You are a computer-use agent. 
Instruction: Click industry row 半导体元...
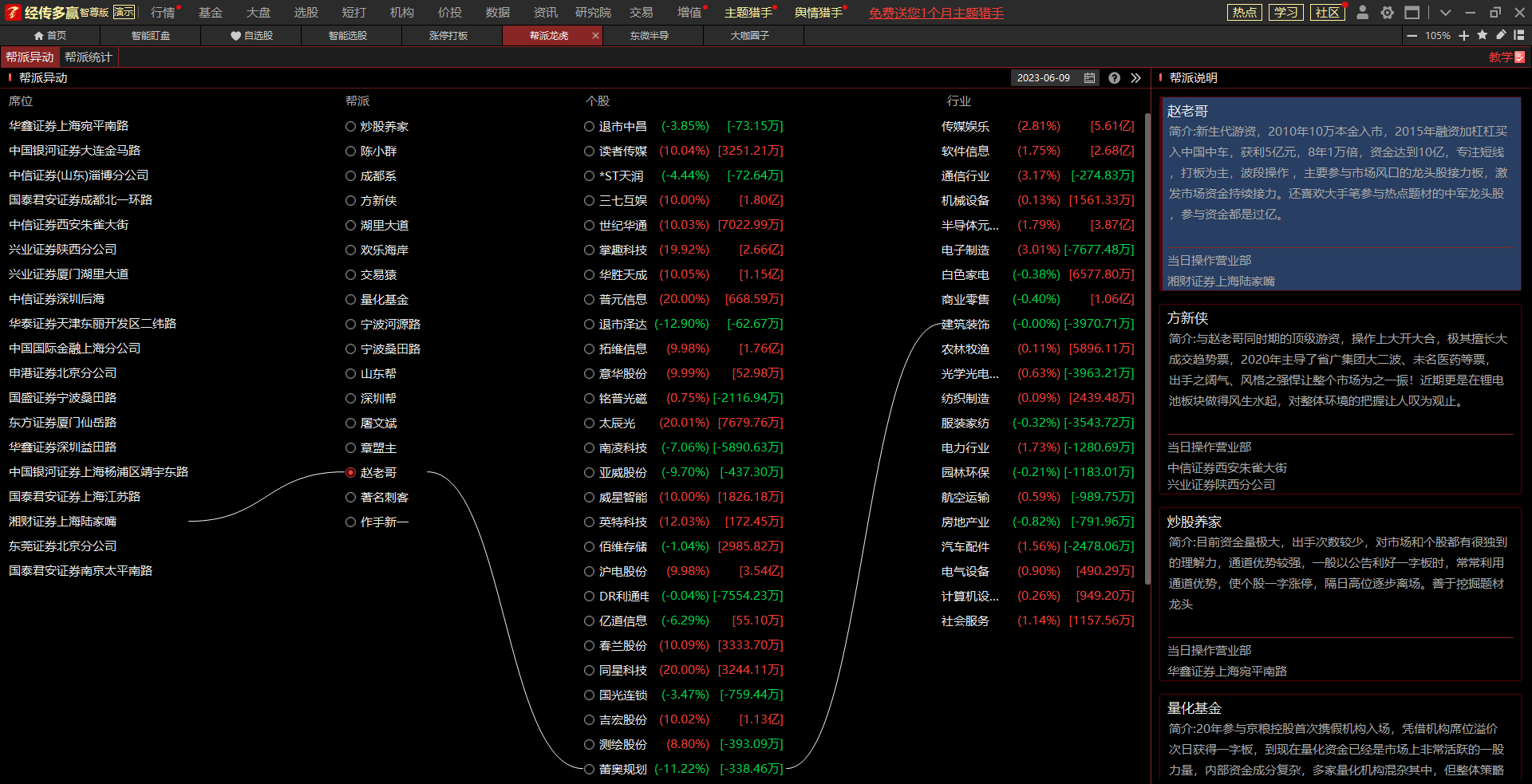(x=1037, y=225)
